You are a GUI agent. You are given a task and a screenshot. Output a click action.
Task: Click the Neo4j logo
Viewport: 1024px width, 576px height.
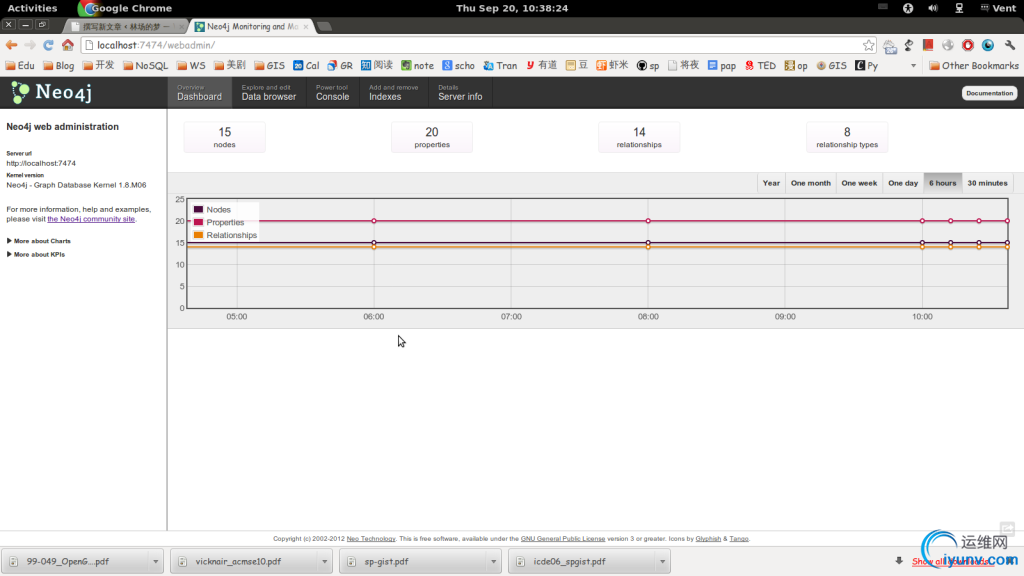(x=52, y=93)
